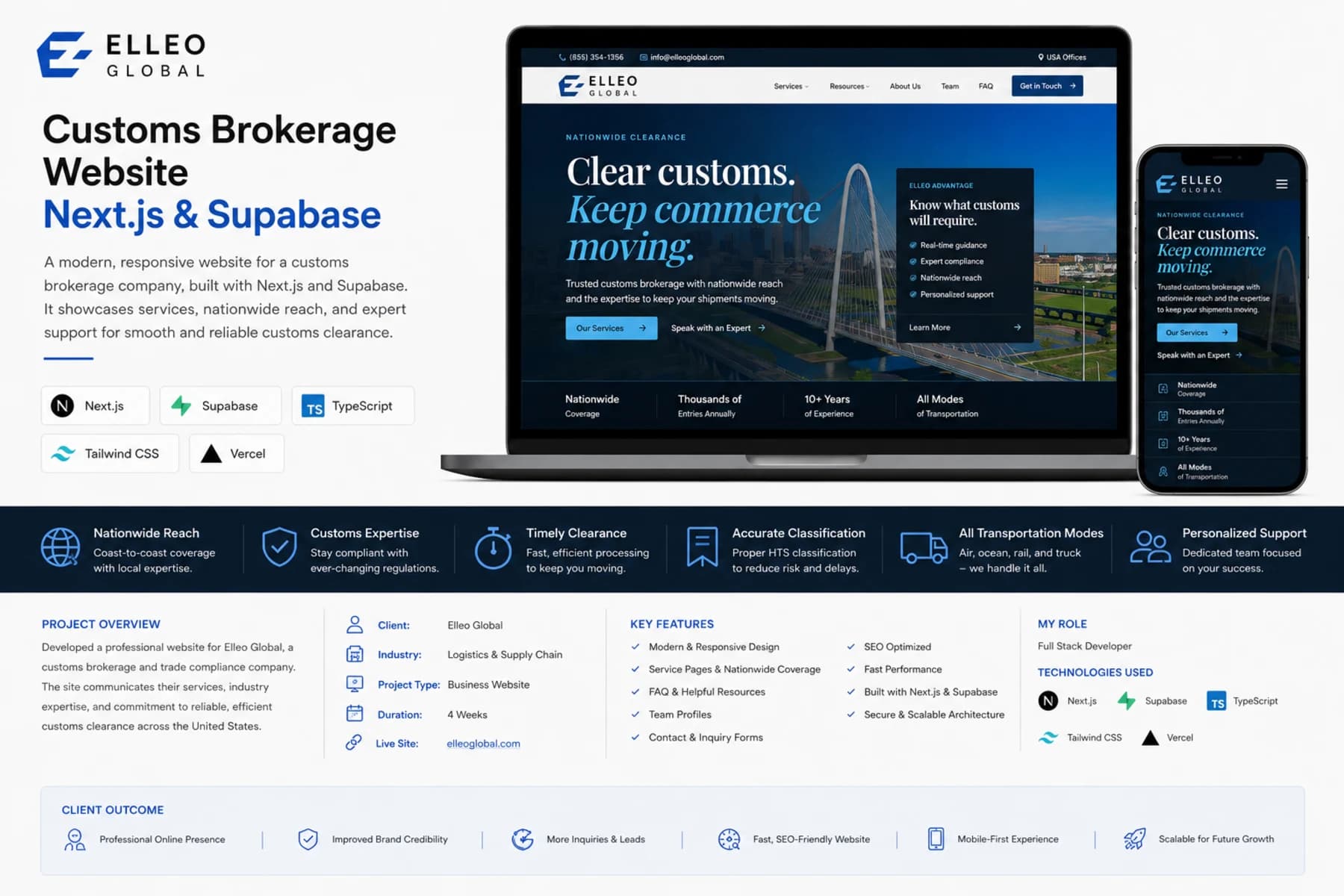Click the Personalized support checkmark item
The width and height of the screenshot is (1344, 896).
951,294
